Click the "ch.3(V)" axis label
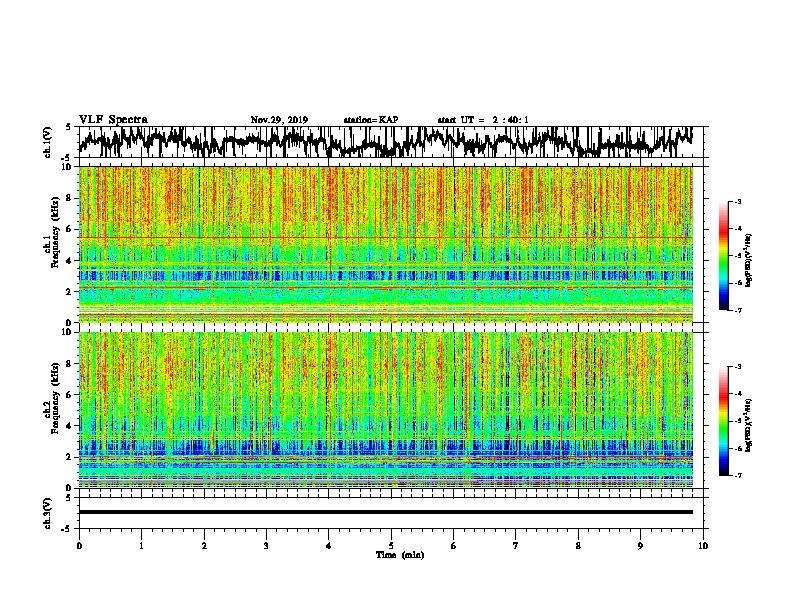The height and width of the screenshot is (612, 792). (x=47, y=513)
